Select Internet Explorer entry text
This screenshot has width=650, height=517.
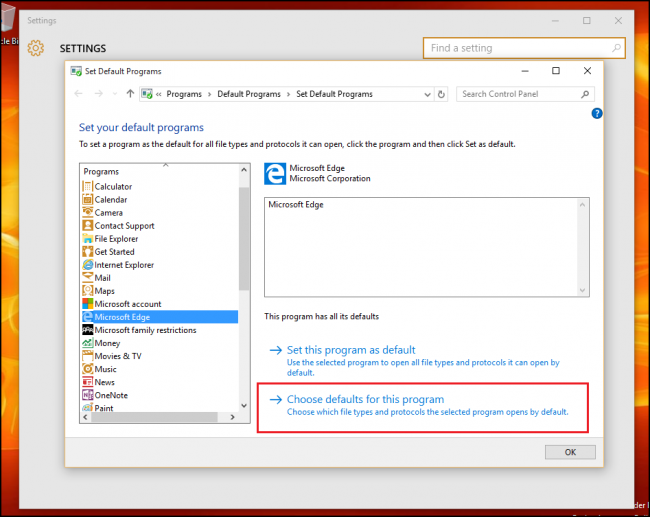(124, 265)
